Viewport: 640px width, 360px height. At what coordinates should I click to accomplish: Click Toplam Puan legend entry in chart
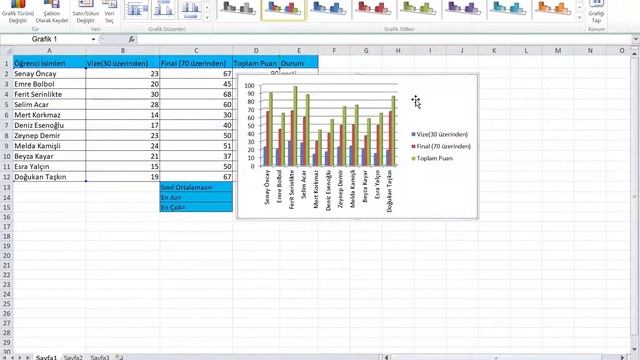[x=432, y=158]
